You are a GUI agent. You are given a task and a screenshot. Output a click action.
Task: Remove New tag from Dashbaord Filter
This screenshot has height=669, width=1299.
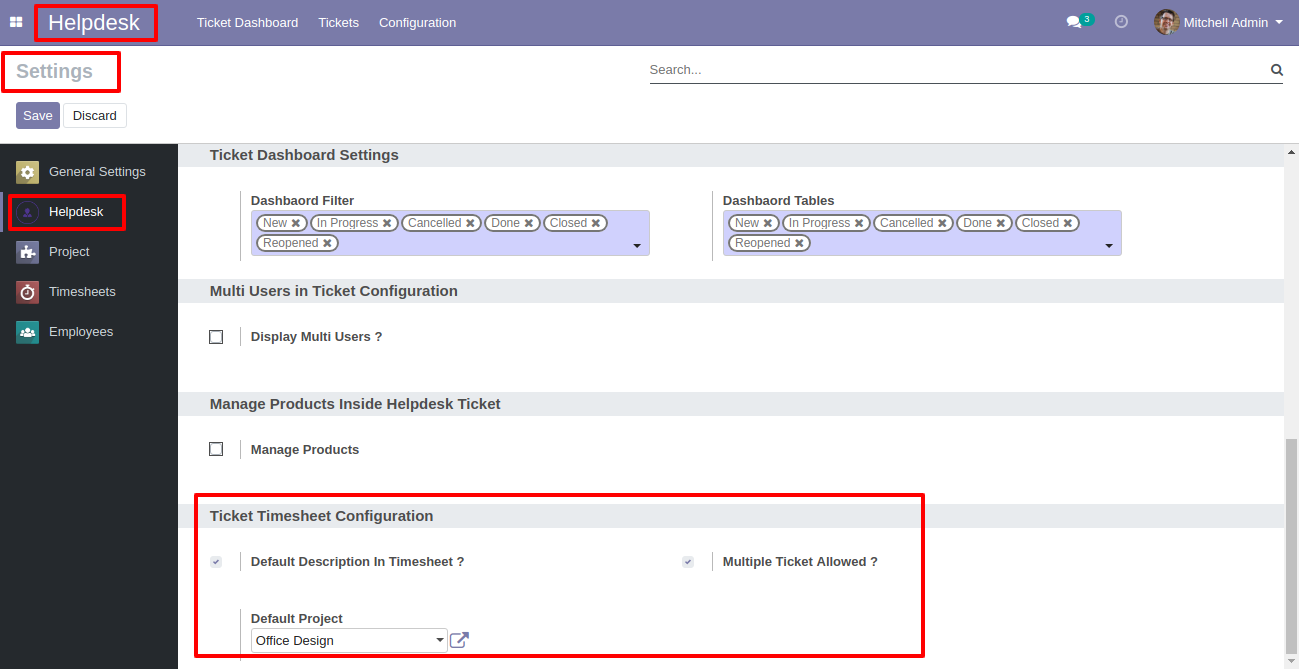click(x=296, y=223)
